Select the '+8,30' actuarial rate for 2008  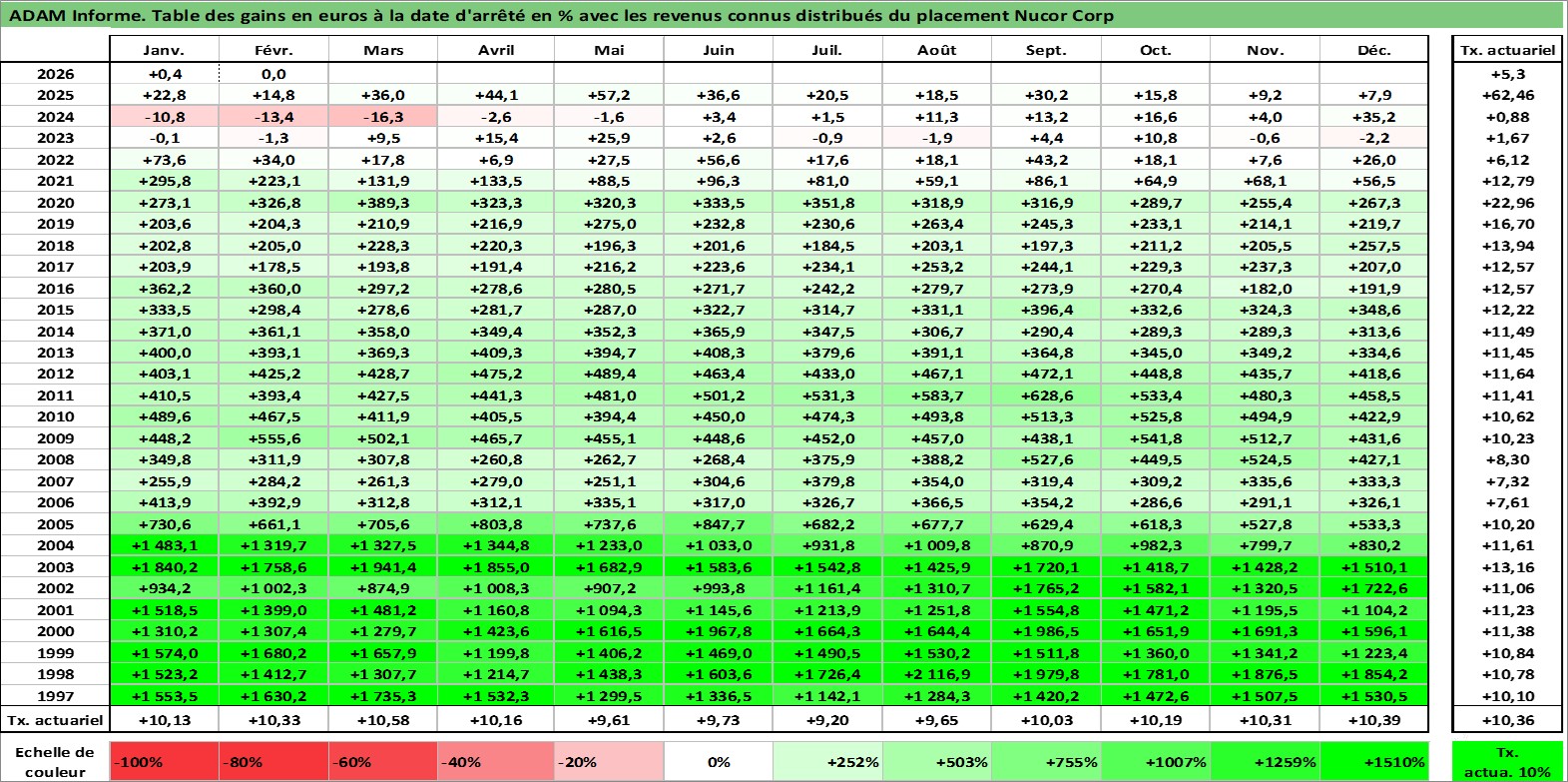point(1507,459)
